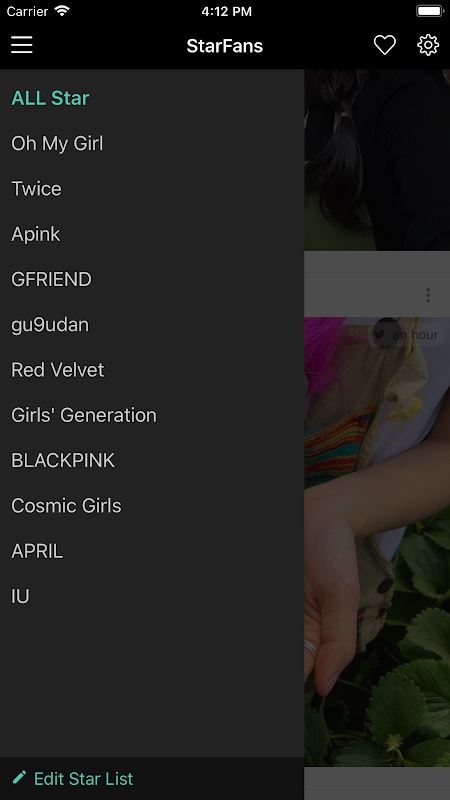Open Girls' Generation feed
The height and width of the screenshot is (800, 450).
[84, 415]
